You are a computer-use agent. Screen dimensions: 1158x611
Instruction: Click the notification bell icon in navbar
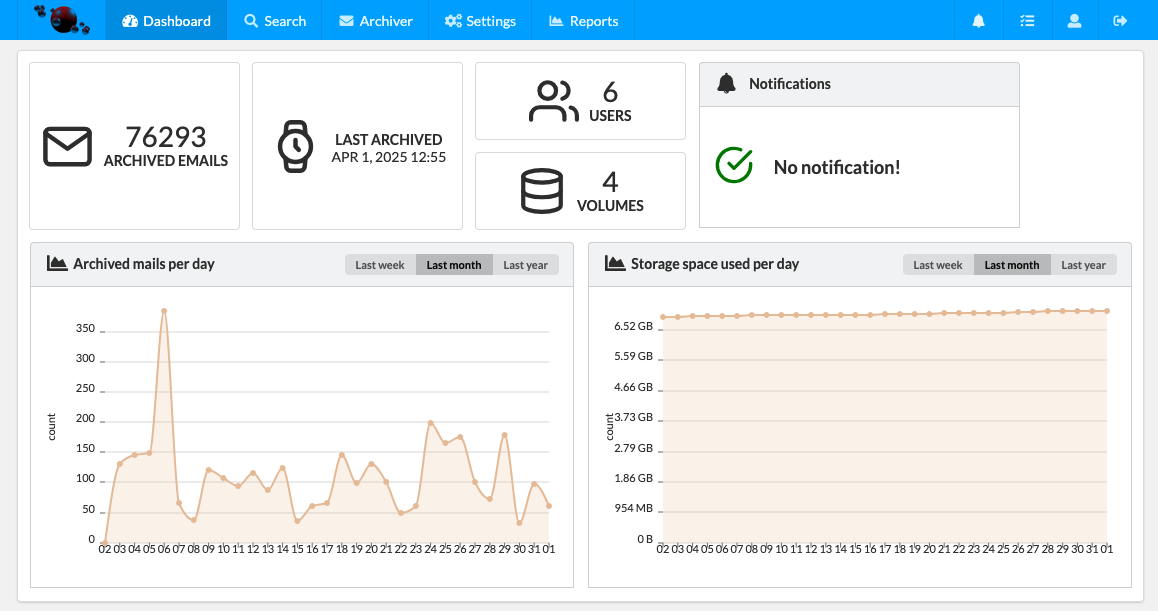click(978, 20)
